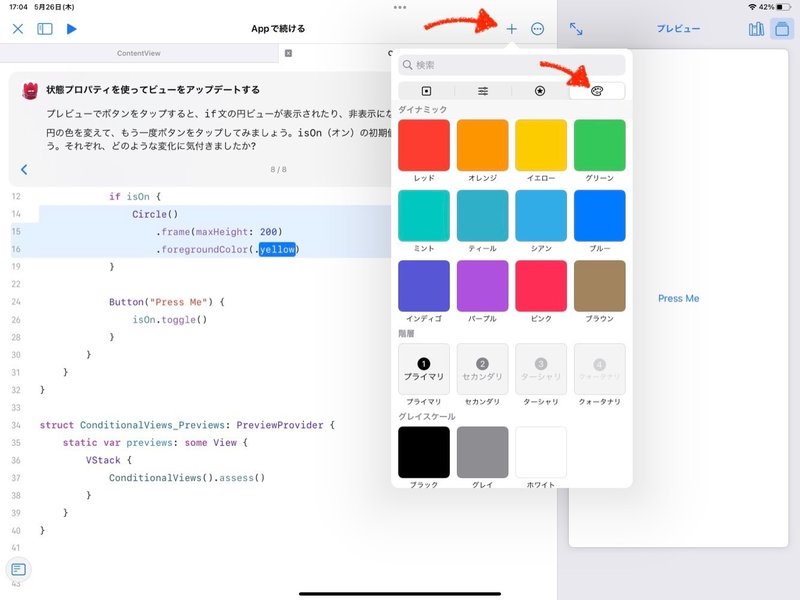Screen dimensions: 800x600
Task: Click the isOn.toggle() code line
Action: click(169, 319)
